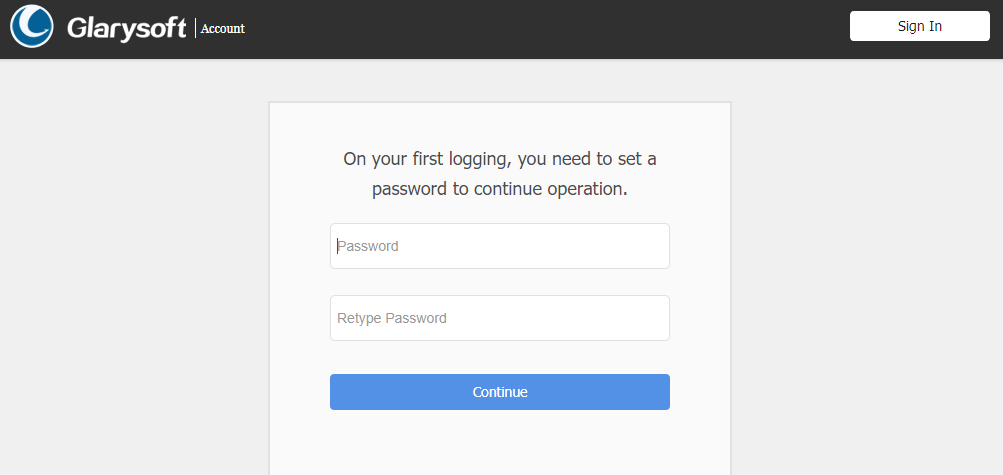The height and width of the screenshot is (475, 1003).
Task: Click the Glarysoft crescent logo icon
Action: click(x=31, y=26)
